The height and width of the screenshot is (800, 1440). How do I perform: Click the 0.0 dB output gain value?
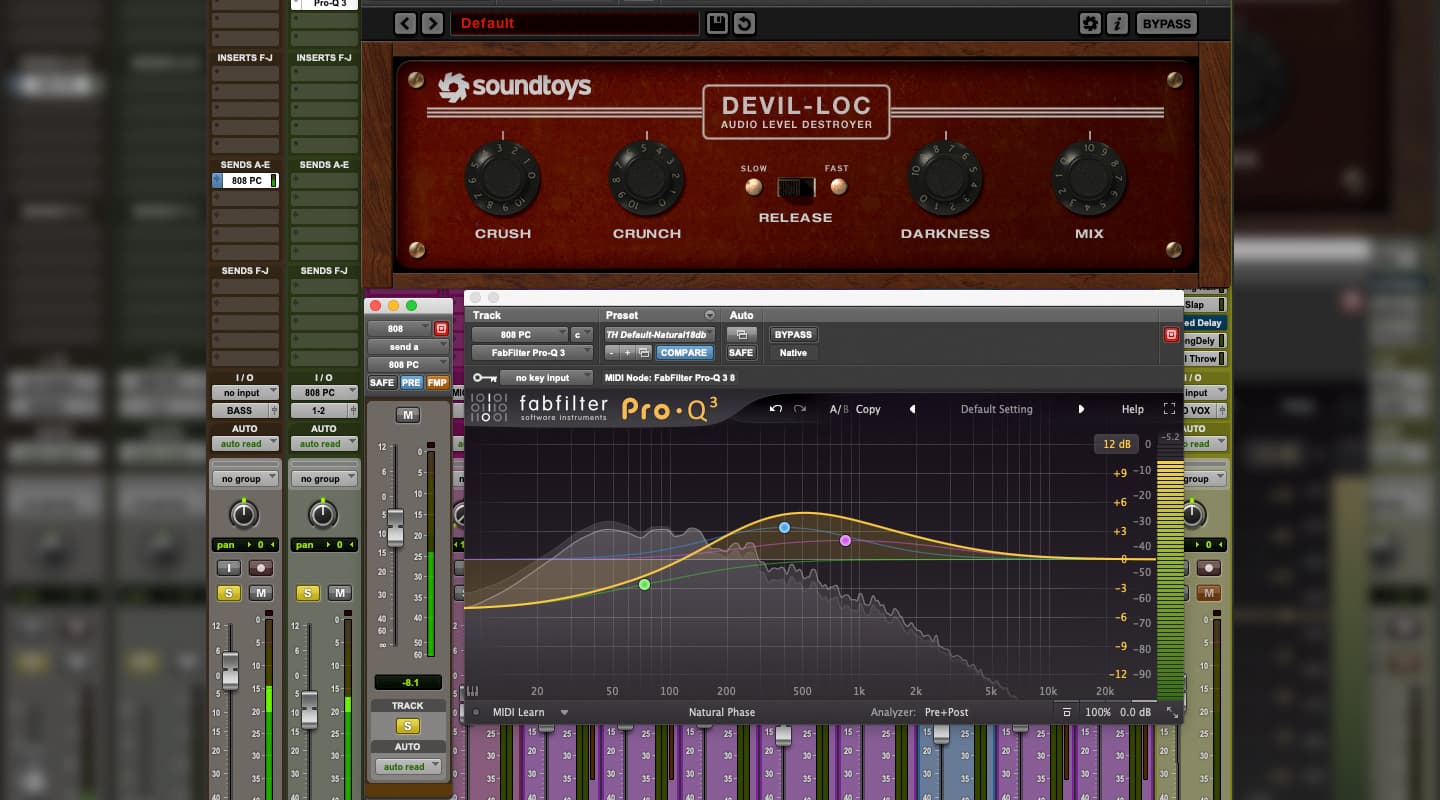(x=1135, y=712)
